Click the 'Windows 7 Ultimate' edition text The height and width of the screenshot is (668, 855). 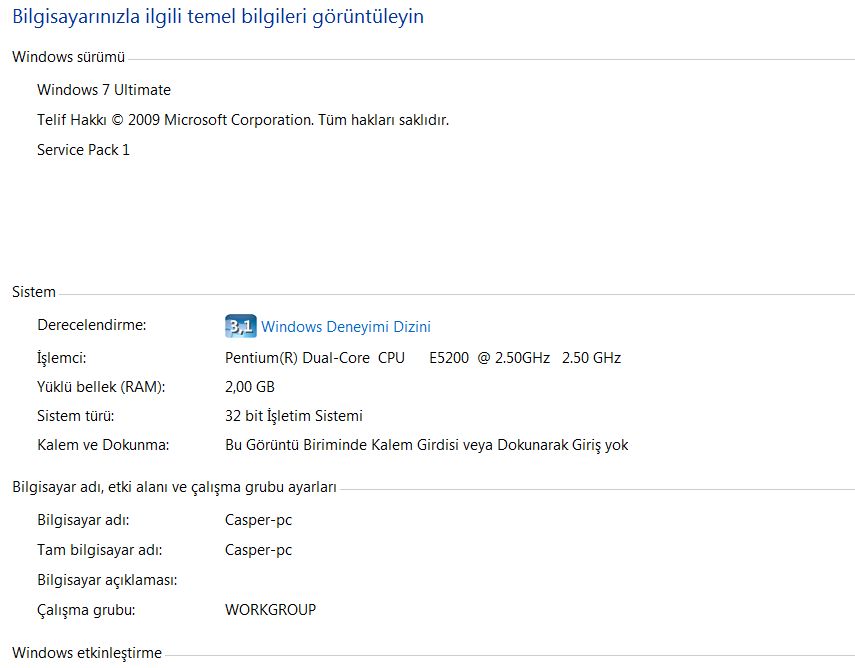pyautogui.click(x=104, y=89)
